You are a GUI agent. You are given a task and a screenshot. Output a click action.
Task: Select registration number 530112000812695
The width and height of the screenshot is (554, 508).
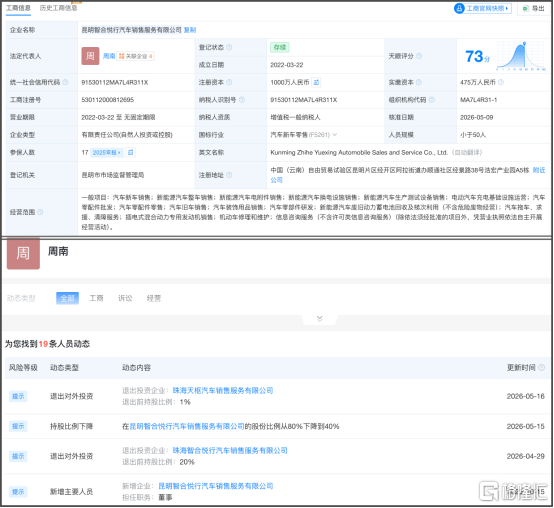click(x=107, y=100)
